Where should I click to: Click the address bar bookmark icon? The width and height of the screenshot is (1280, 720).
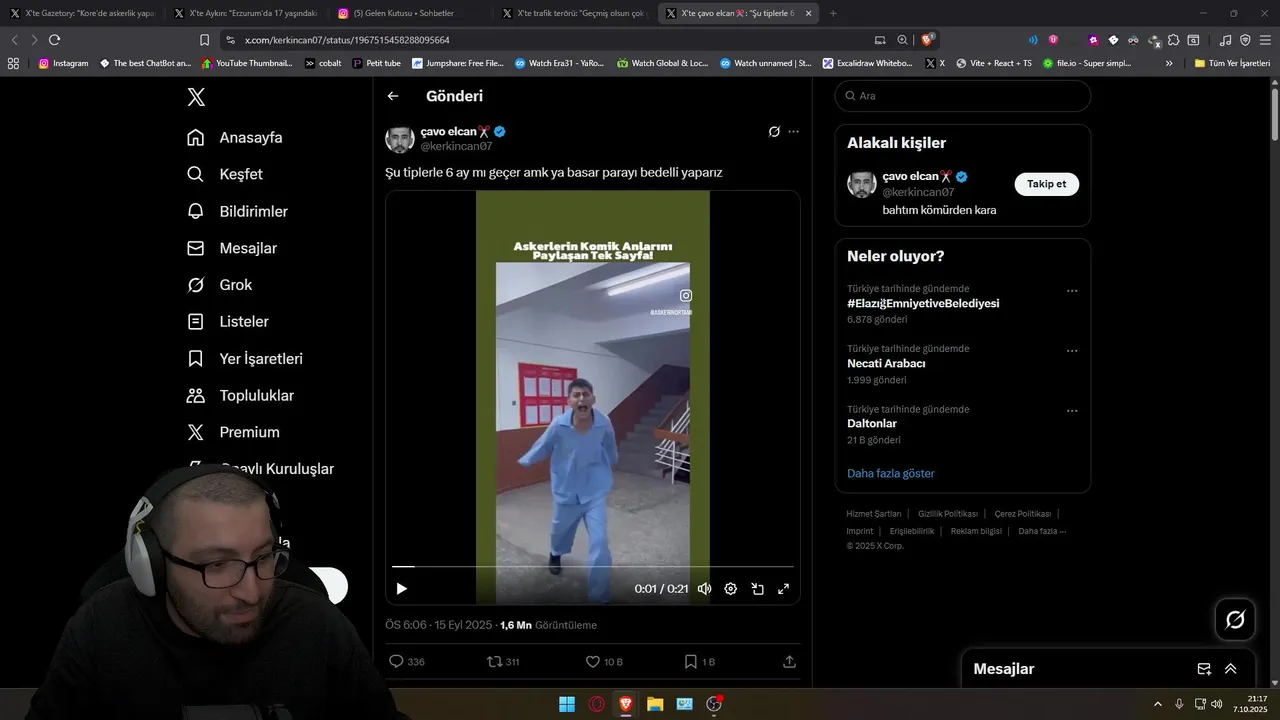(204, 40)
